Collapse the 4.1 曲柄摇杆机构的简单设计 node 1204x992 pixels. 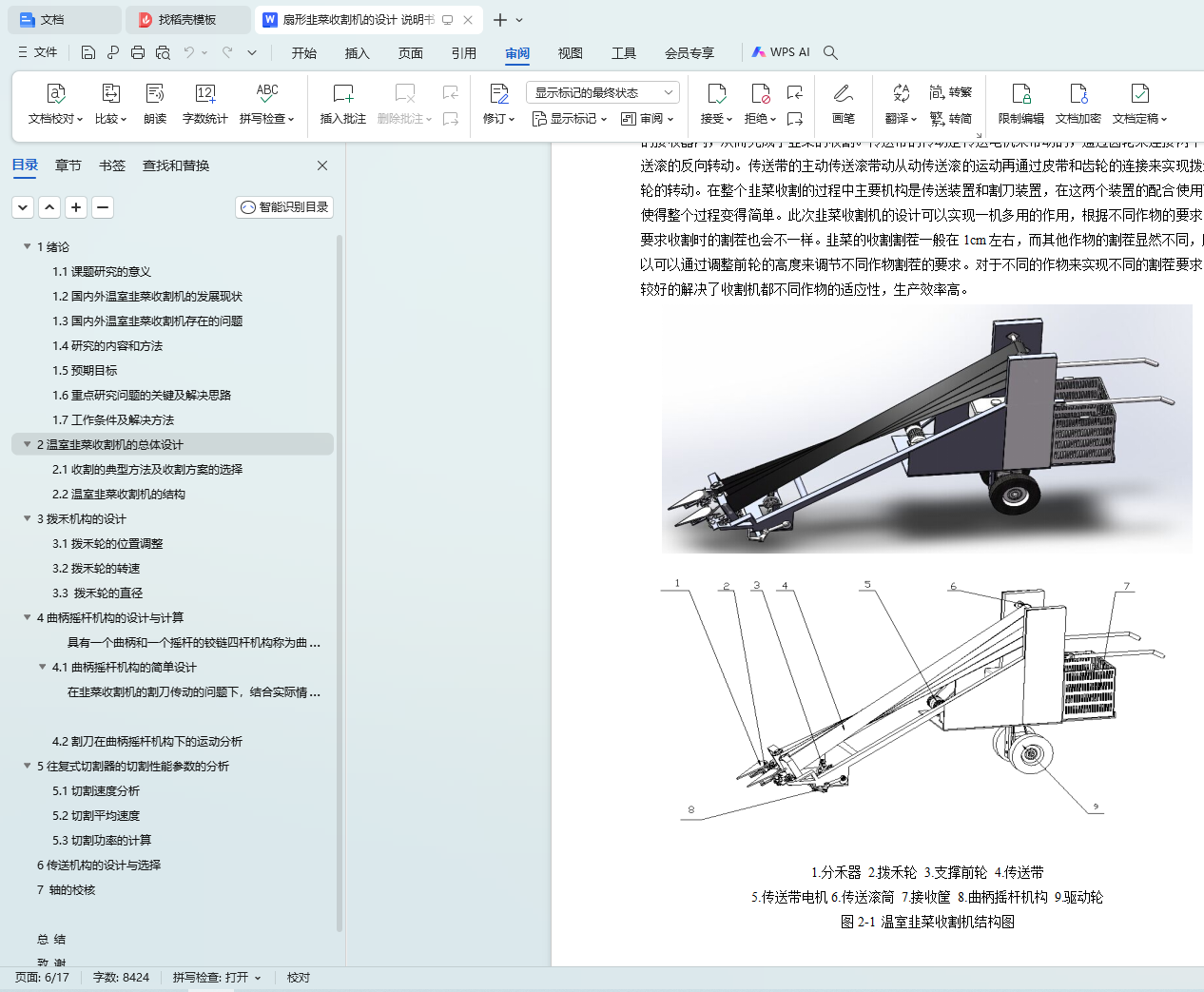point(42,667)
